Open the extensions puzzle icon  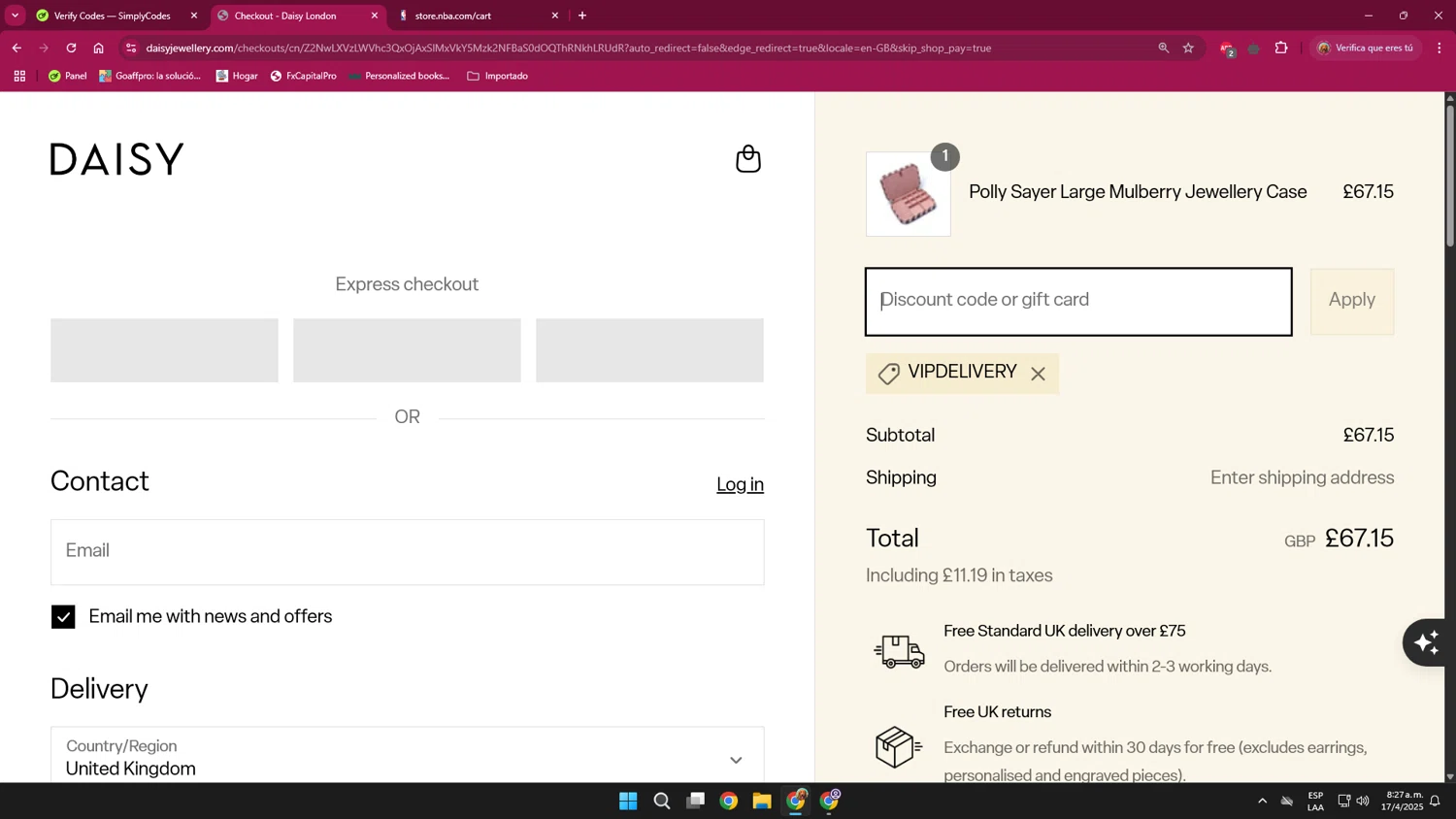(1281, 48)
